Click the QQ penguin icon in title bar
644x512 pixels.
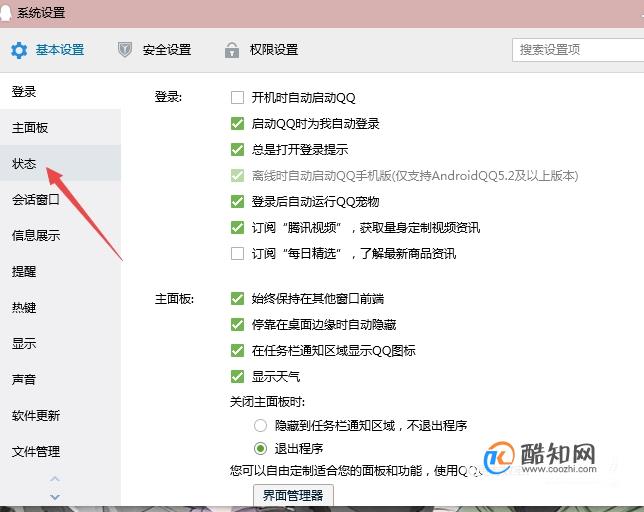[x=5, y=12]
